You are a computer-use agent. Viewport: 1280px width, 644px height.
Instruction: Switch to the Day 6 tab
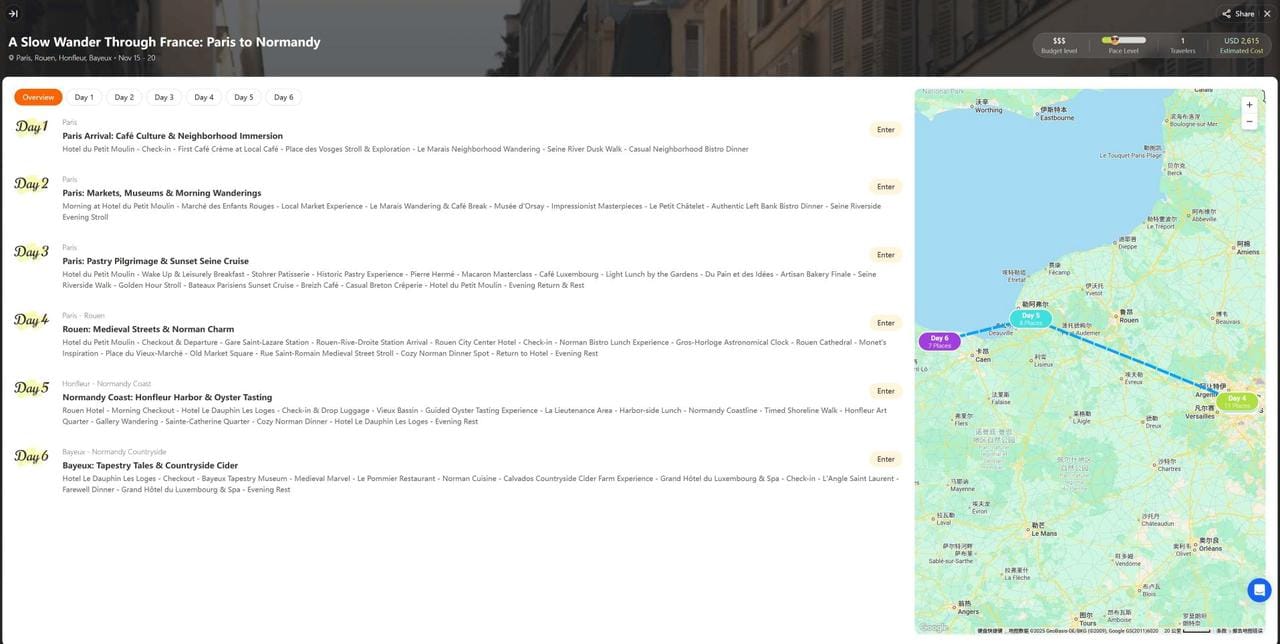click(x=284, y=97)
